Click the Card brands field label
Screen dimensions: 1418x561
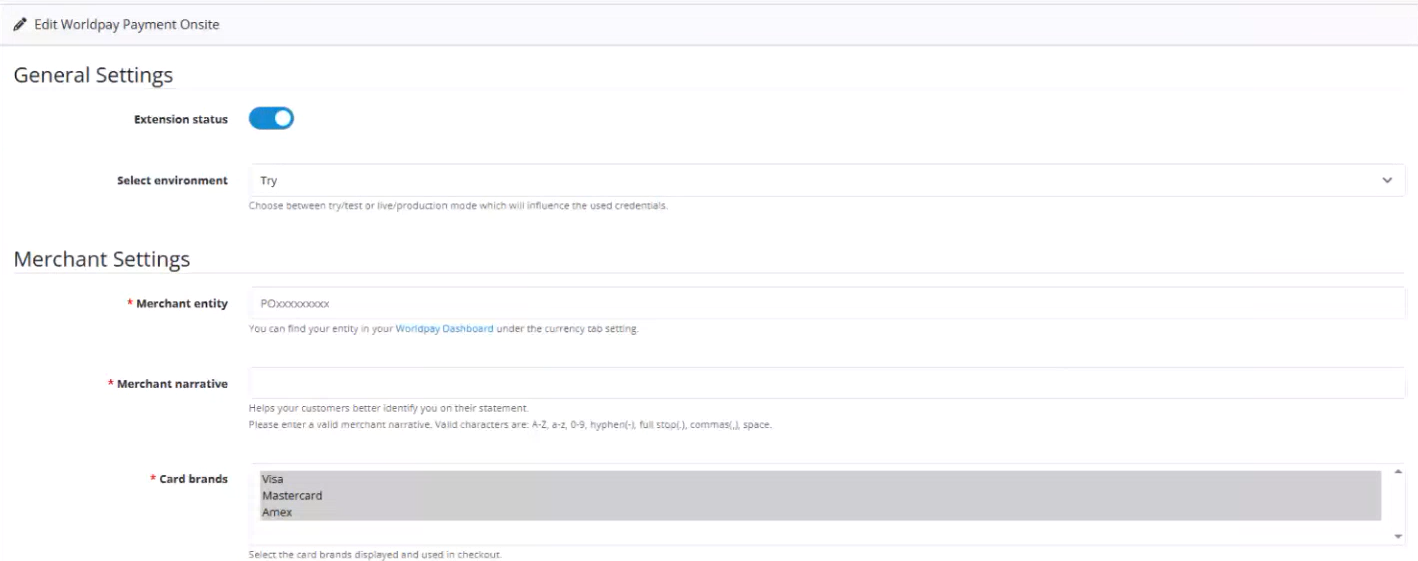193,479
